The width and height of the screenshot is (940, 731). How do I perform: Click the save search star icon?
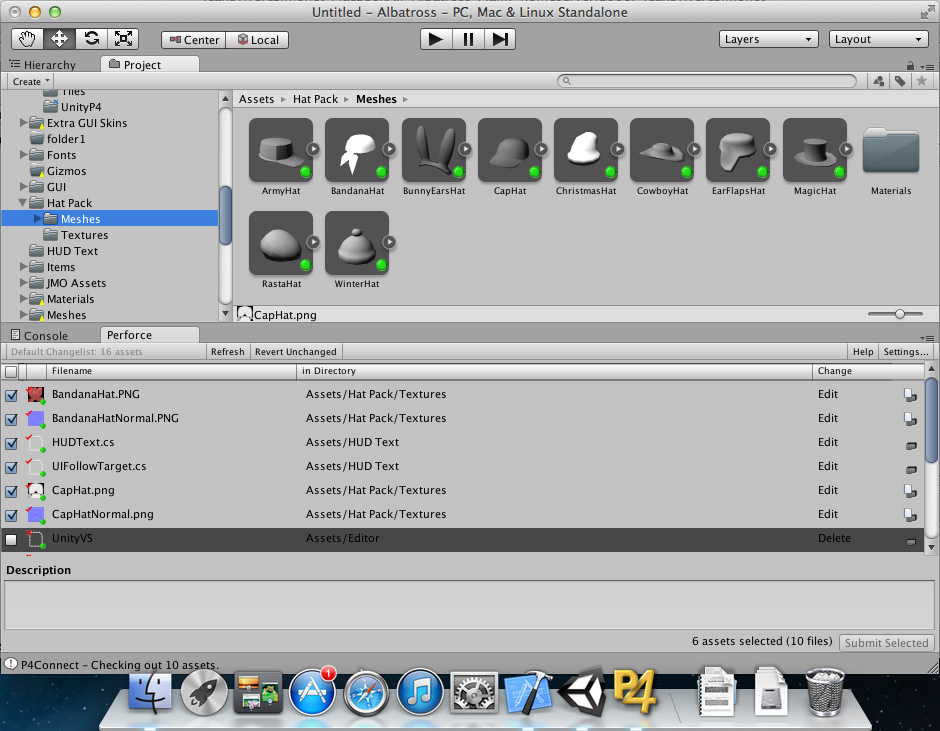click(x=922, y=81)
